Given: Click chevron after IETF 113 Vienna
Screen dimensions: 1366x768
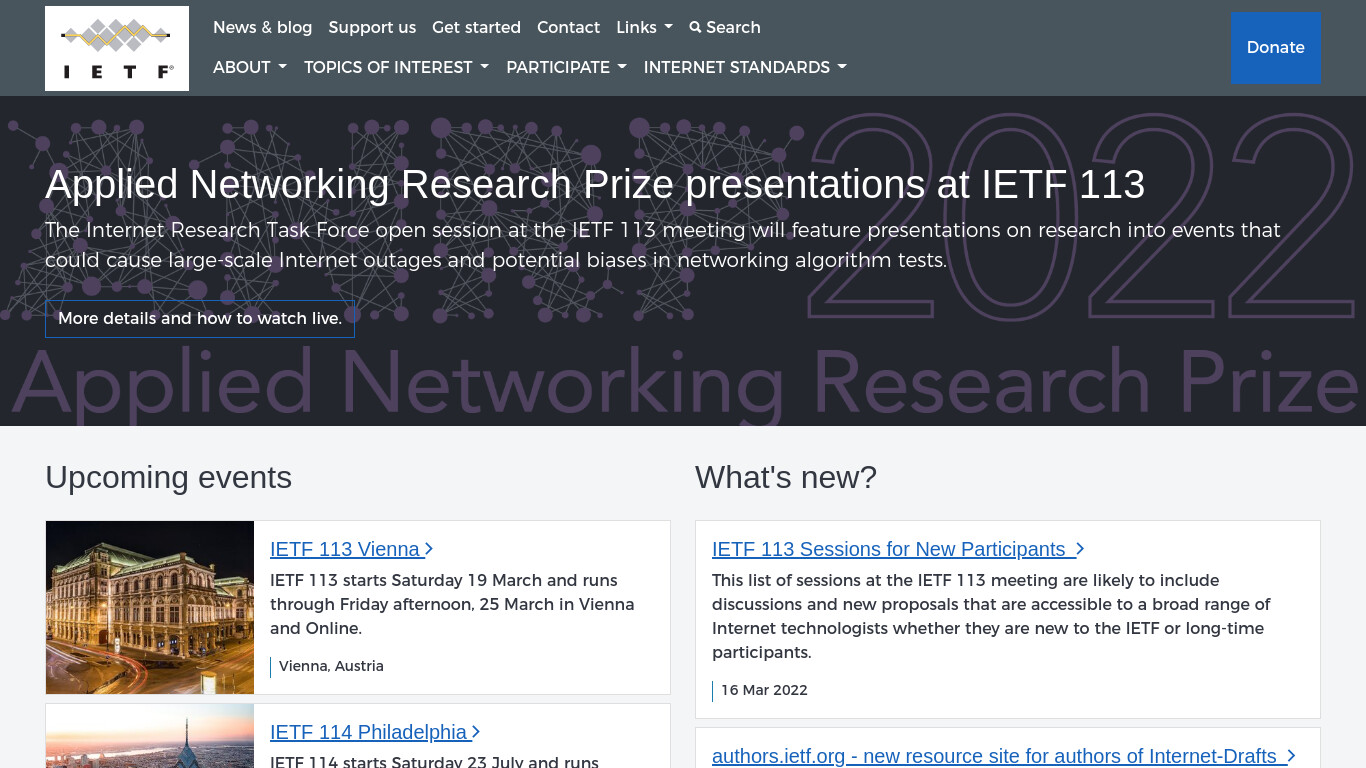Looking at the screenshot, I should click(x=429, y=549).
